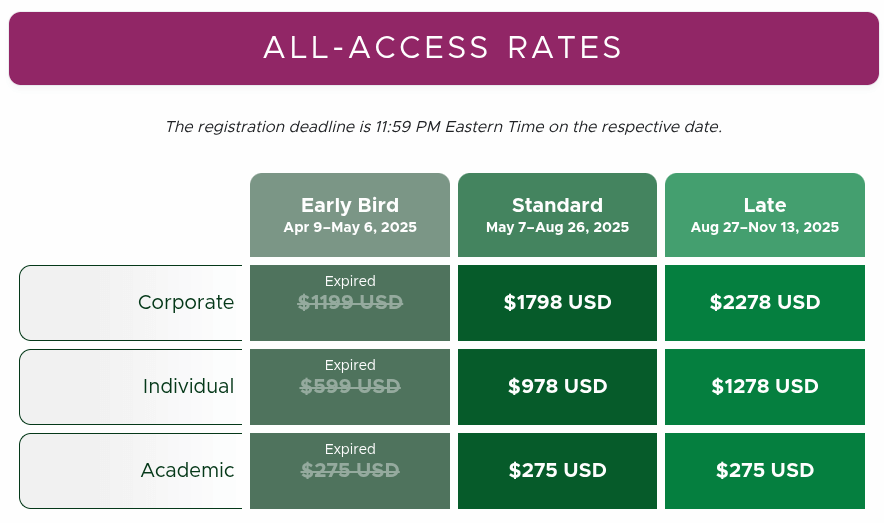
Task: Click the Aug 27–Nov 13, 2025 date range
Action: pyautogui.click(x=765, y=228)
